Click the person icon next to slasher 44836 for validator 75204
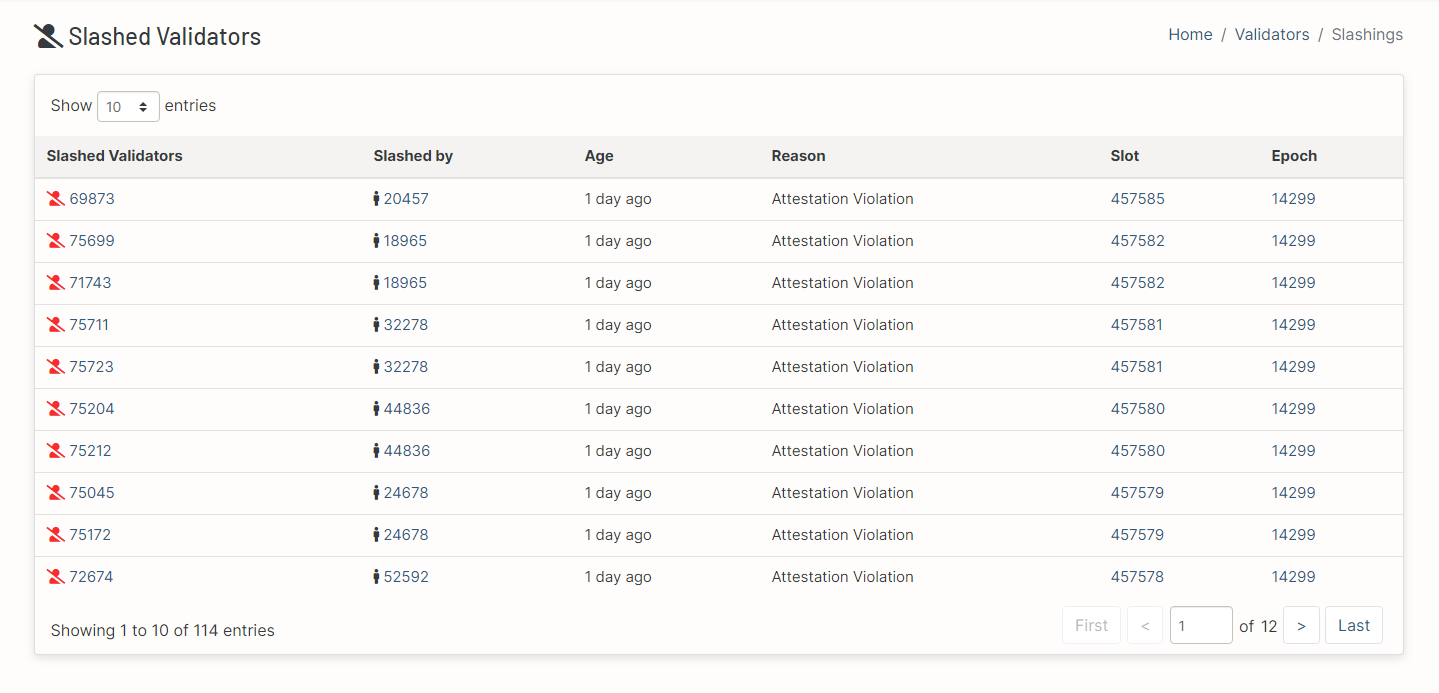 (x=376, y=409)
